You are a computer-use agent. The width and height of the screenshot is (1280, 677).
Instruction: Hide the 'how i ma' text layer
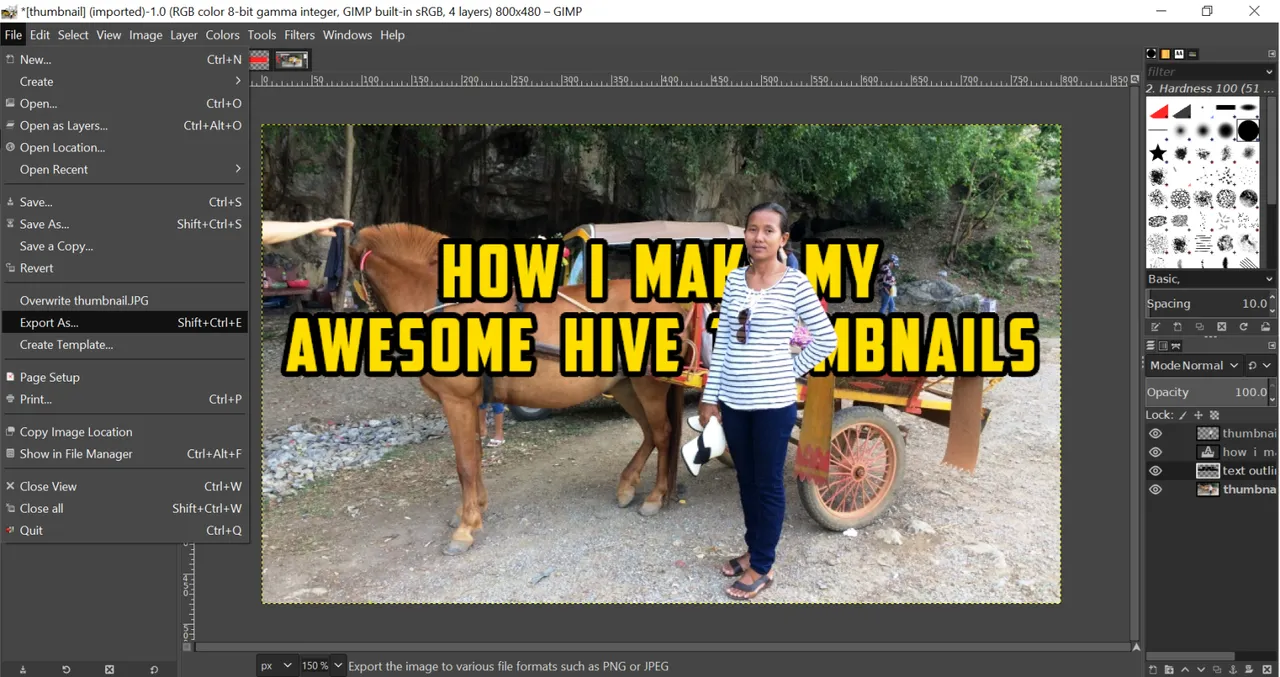tap(1156, 452)
